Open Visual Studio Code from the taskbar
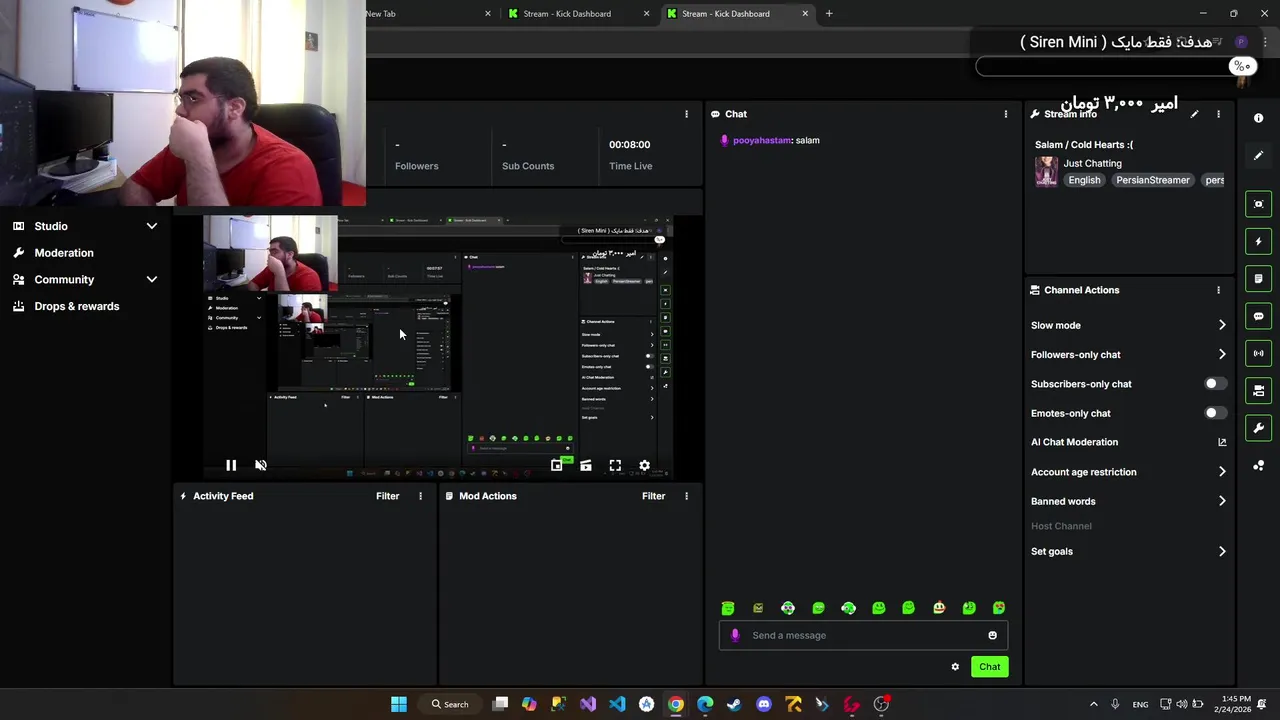1280x720 pixels. tap(617, 704)
